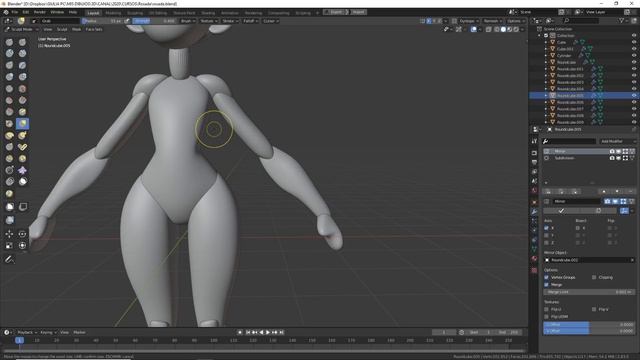Adjust the brush Strength slider
The height and width of the screenshot is (360, 640).
[155, 21]
